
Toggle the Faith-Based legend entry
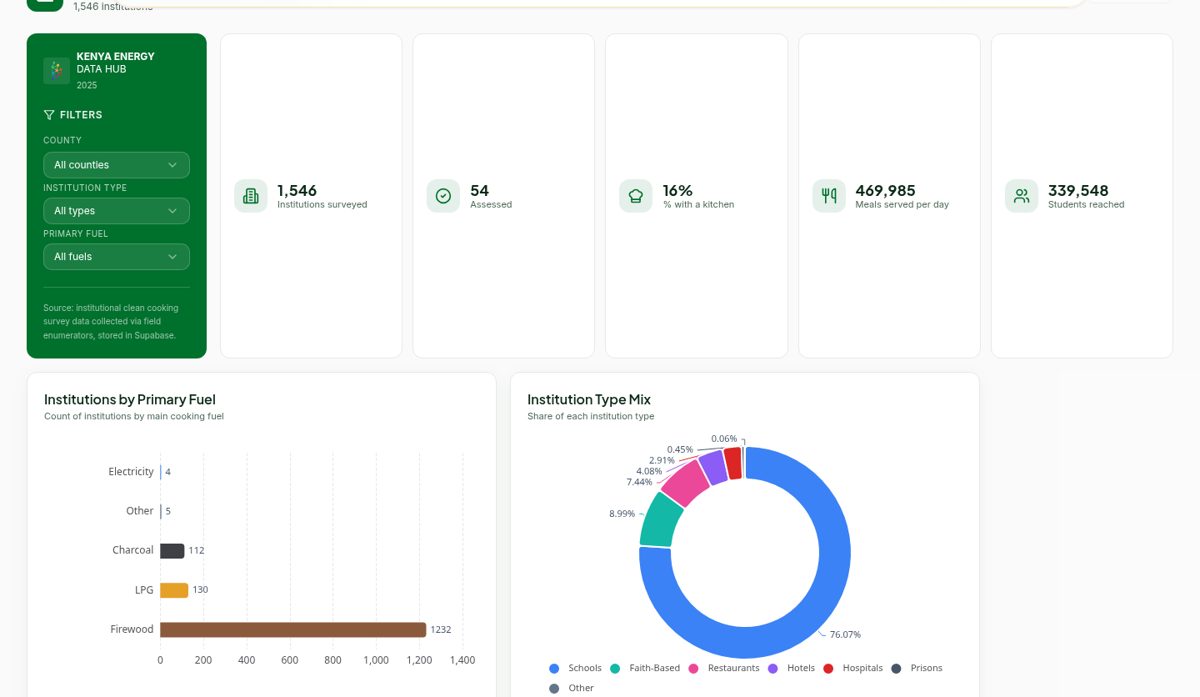point(645,668)
